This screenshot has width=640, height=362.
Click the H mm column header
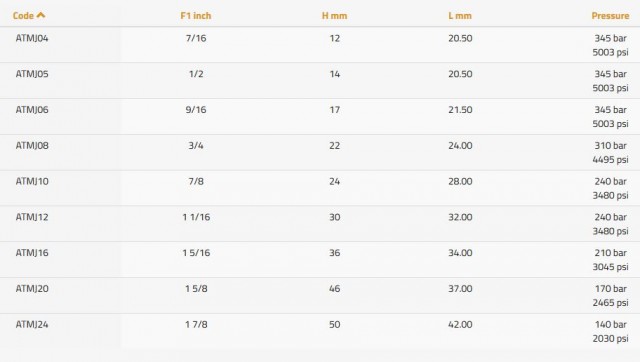[334, 16]
